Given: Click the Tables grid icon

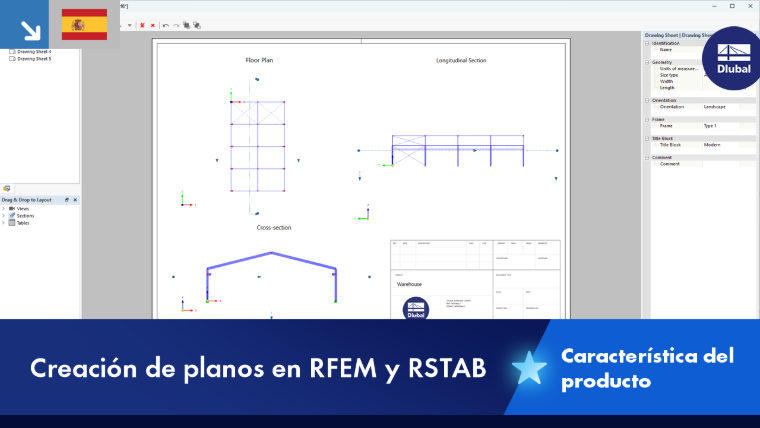Looking at the screenshot, I should coord(12,222).
